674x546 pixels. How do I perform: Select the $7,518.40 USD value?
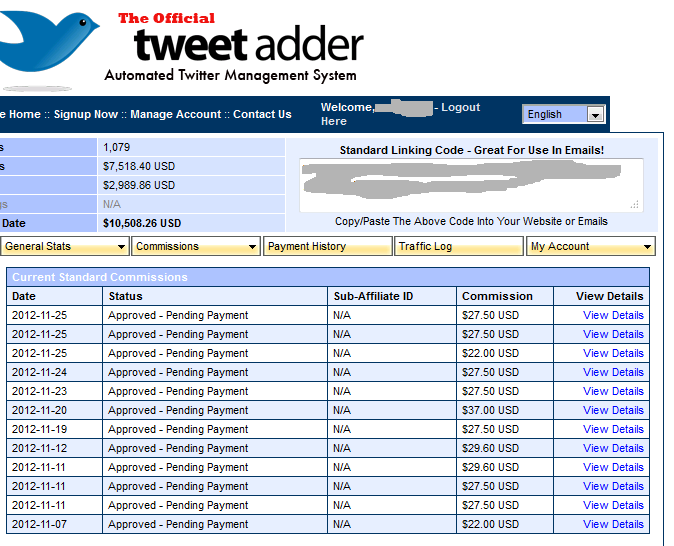pyautogui.click(x=139, y=166)
